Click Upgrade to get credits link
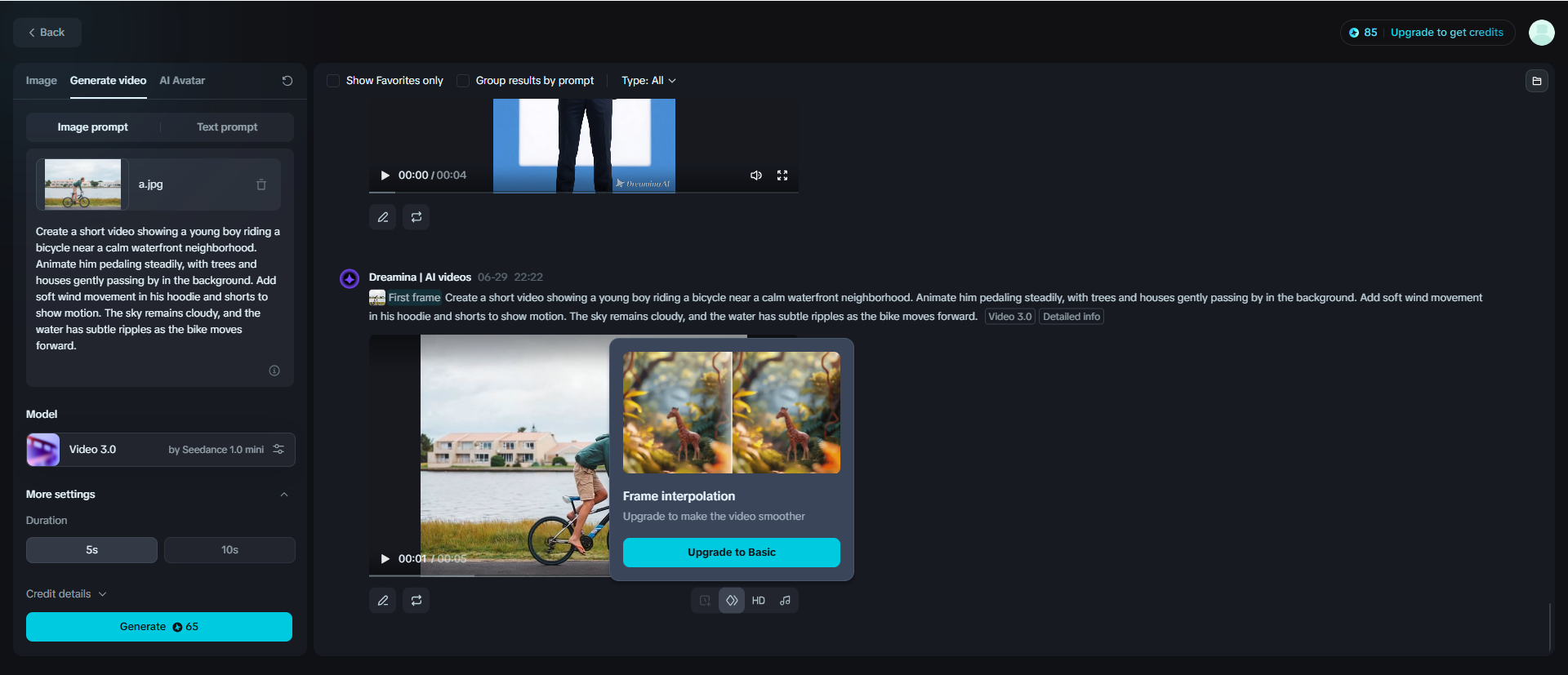 click(1447, 33)
